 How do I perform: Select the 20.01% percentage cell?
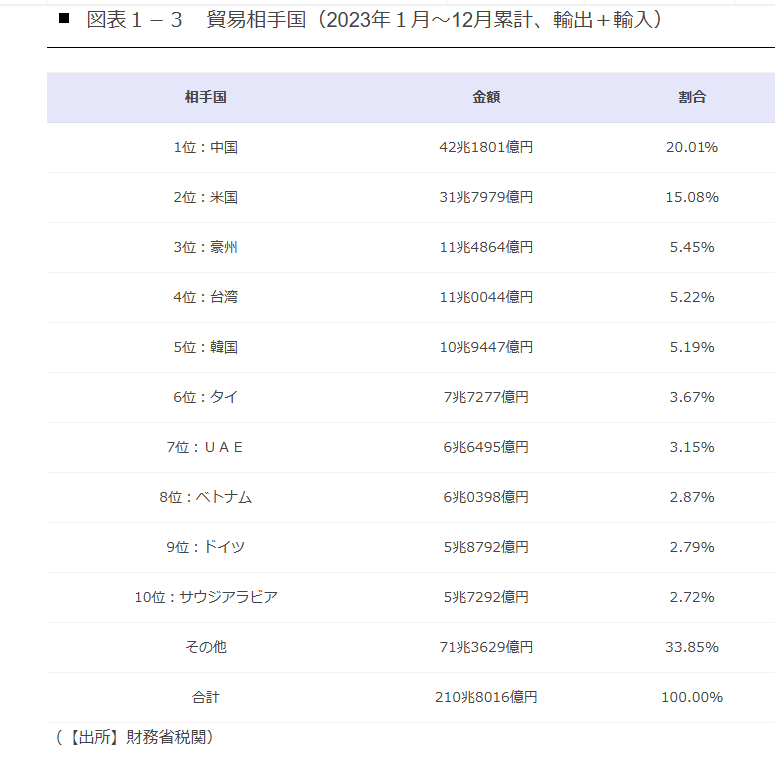pyautogui.click(x=692, y=147)
